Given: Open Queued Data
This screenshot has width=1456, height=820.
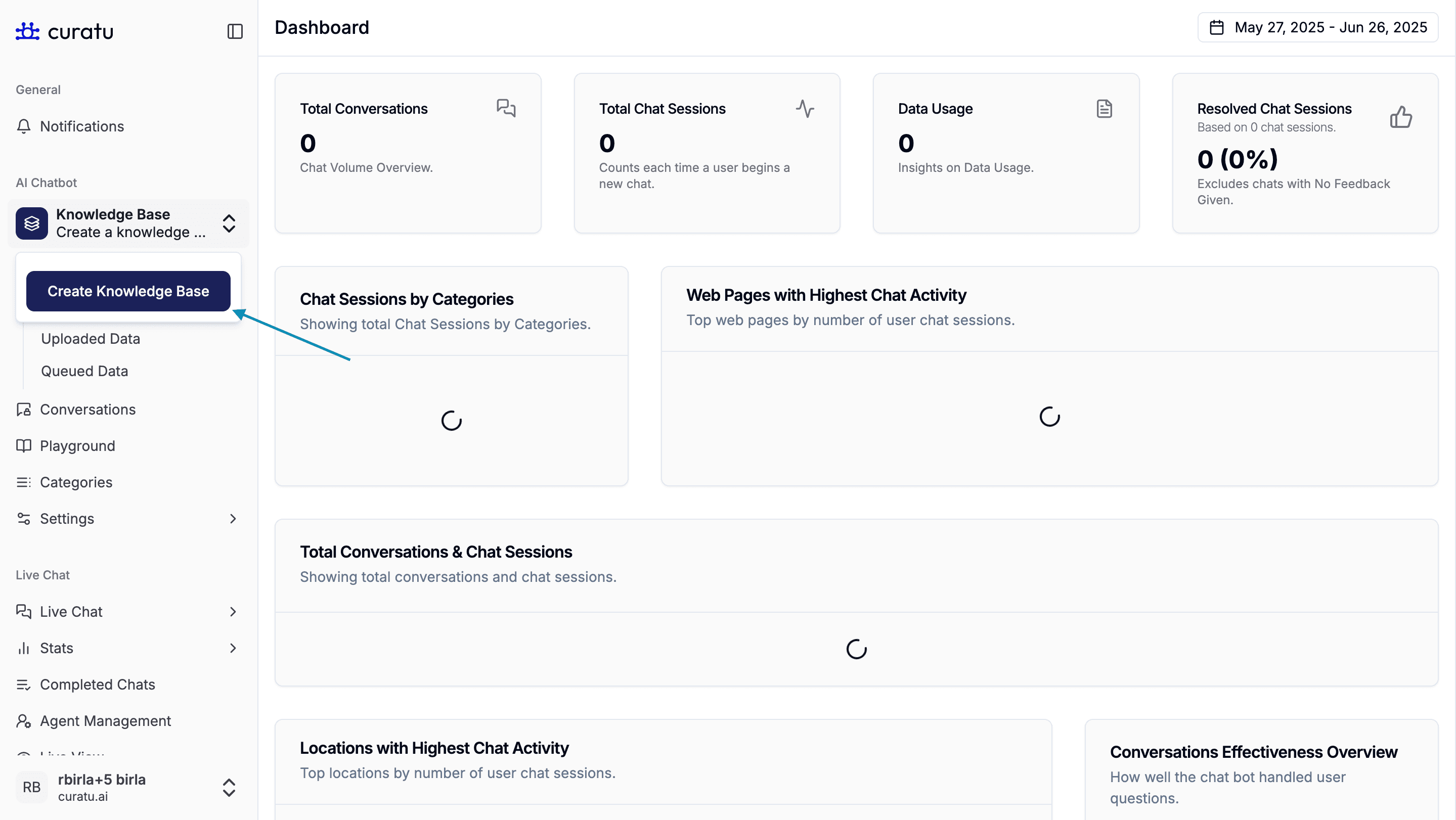Looking at the screenshot, I should pos(84,371).
